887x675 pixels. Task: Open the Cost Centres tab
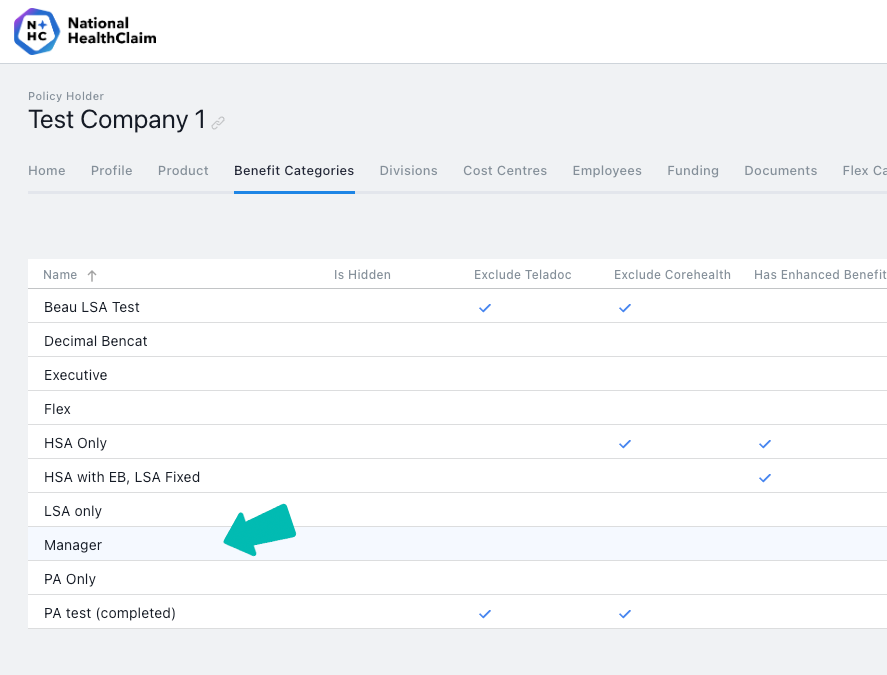pos(505,170)
